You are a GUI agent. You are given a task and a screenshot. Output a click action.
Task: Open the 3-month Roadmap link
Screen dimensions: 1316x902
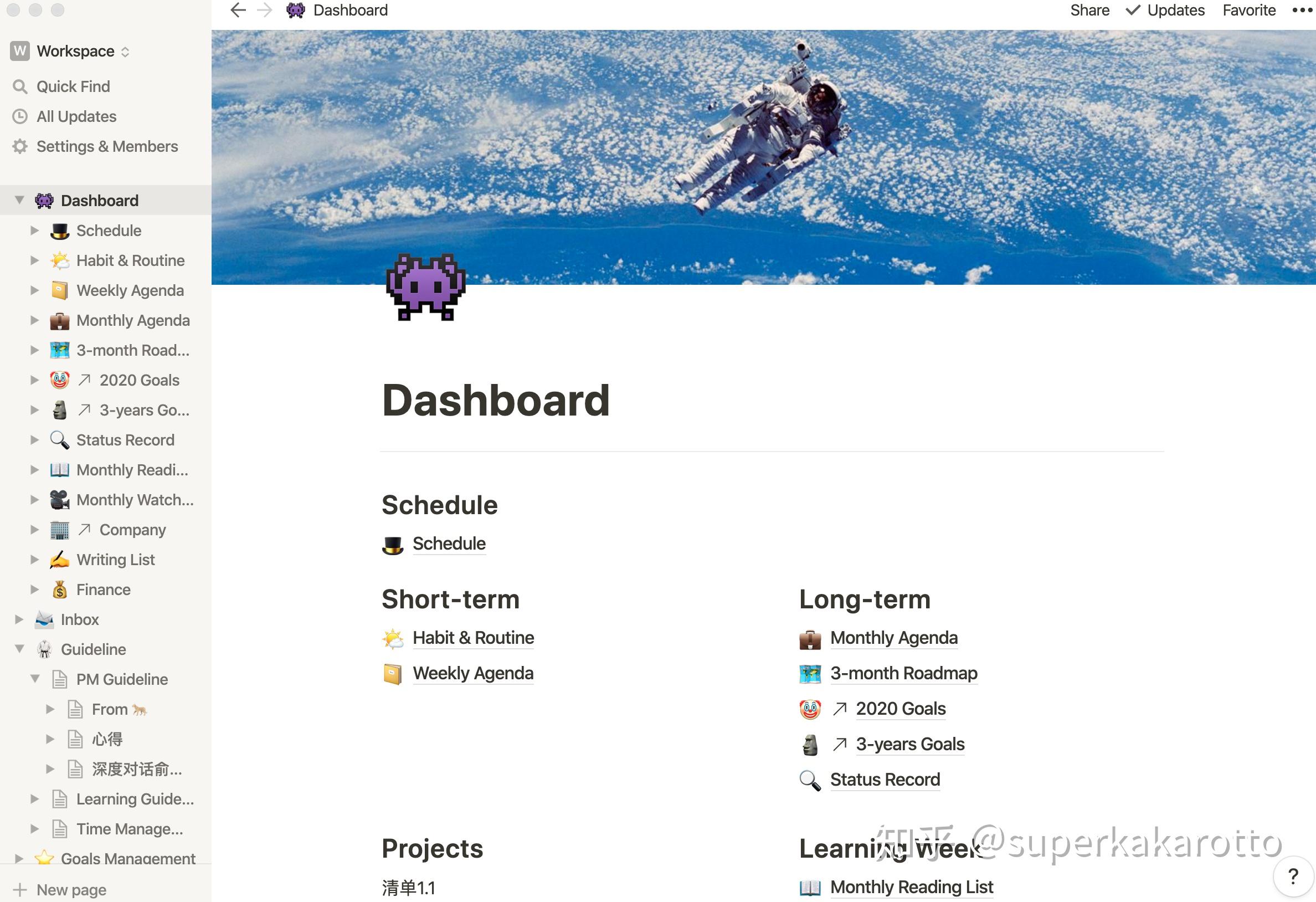pyautogui.click(x=904, y=673)
